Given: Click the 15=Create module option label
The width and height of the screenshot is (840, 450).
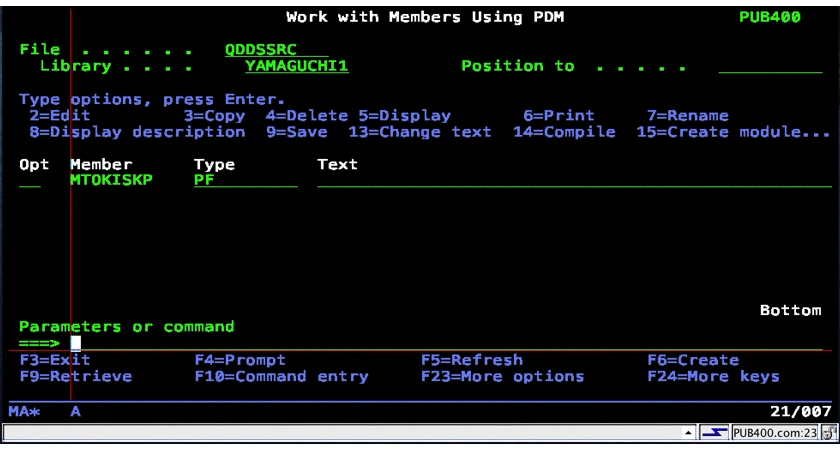Looking at the screenshot, I should pyautogui.click(x=733, y=132).
